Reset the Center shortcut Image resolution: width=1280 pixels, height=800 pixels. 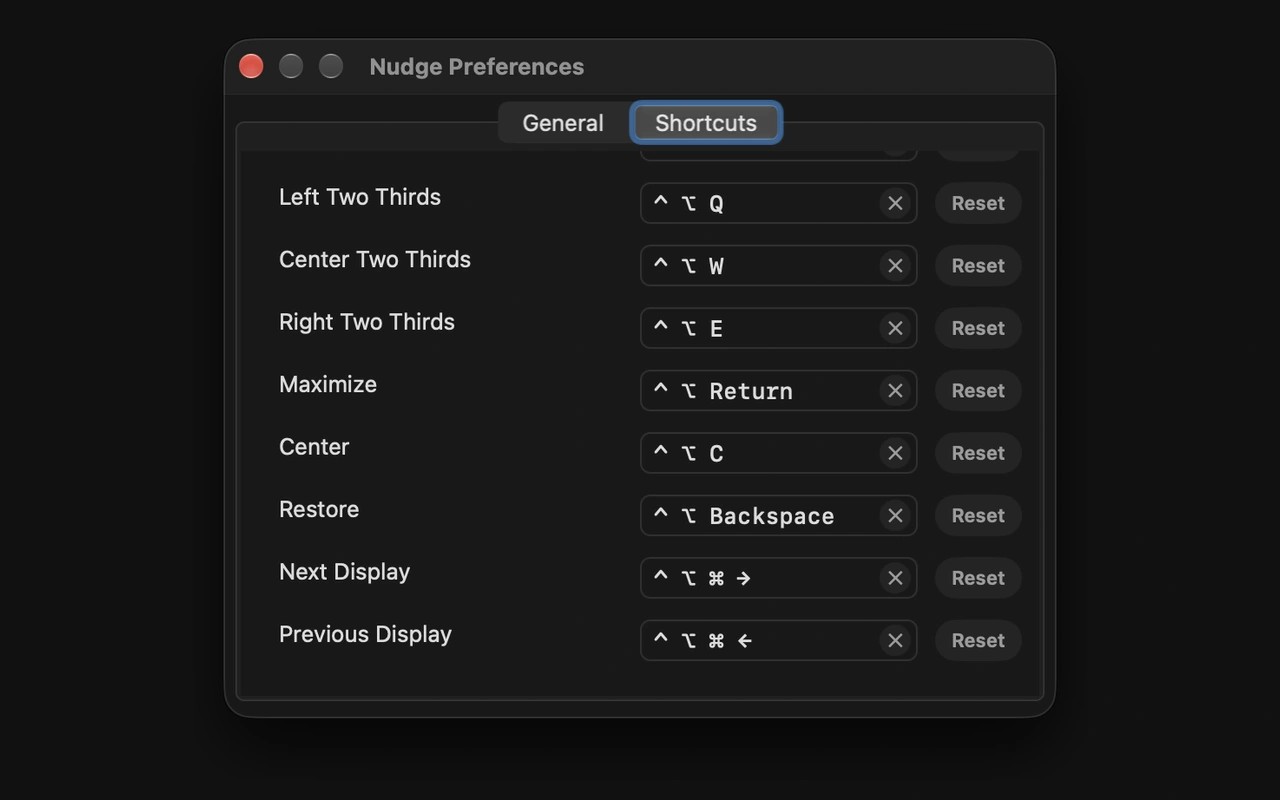pos(978,453)
